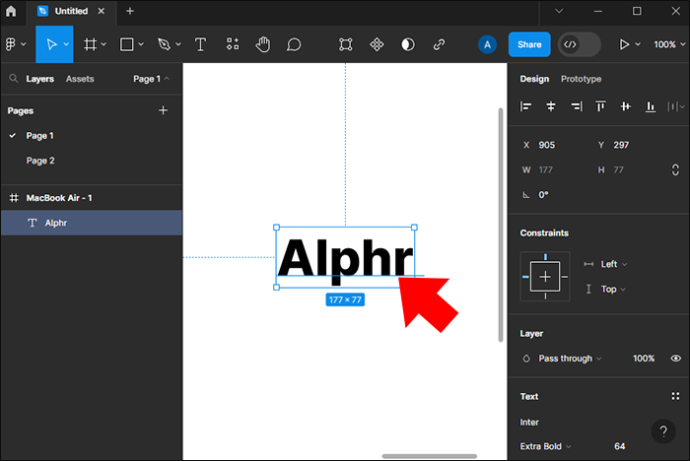Toggle Dev Mode switch
The image size is (690, 461).
click(x=579, y=44)
